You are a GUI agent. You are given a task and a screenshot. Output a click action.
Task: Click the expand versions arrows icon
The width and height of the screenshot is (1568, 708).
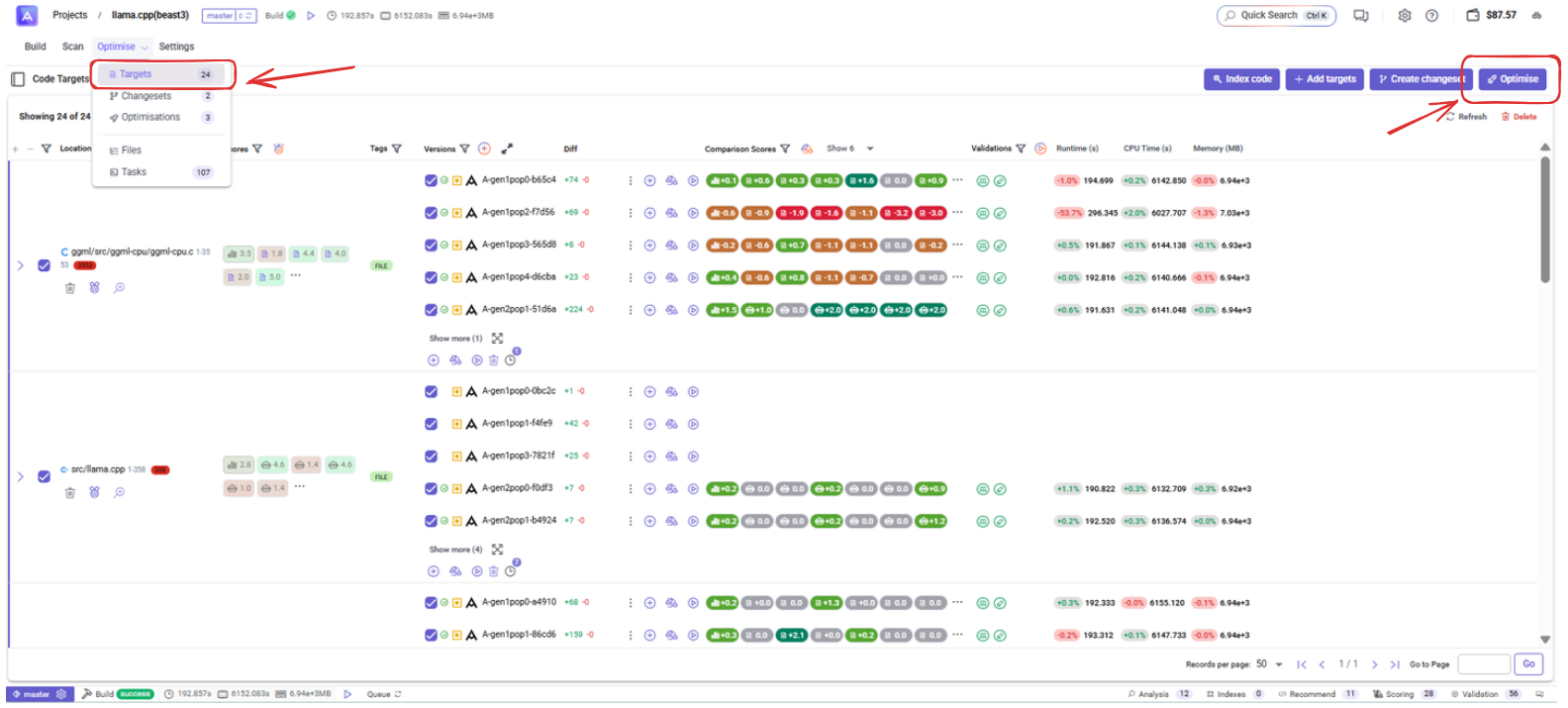507,149
